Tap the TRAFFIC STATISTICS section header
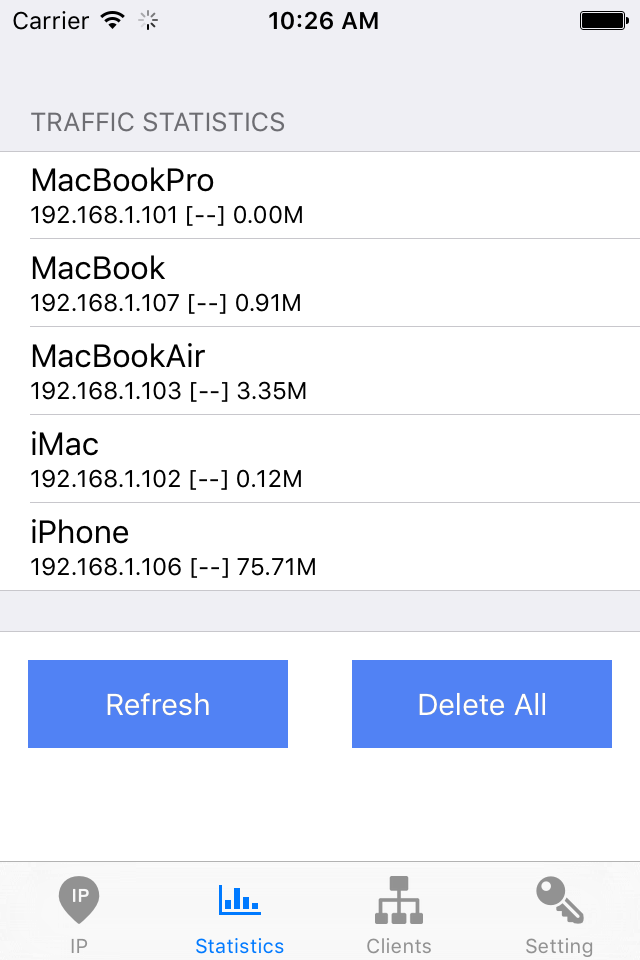This screenshot has width=640, height=960. (158, 122)
